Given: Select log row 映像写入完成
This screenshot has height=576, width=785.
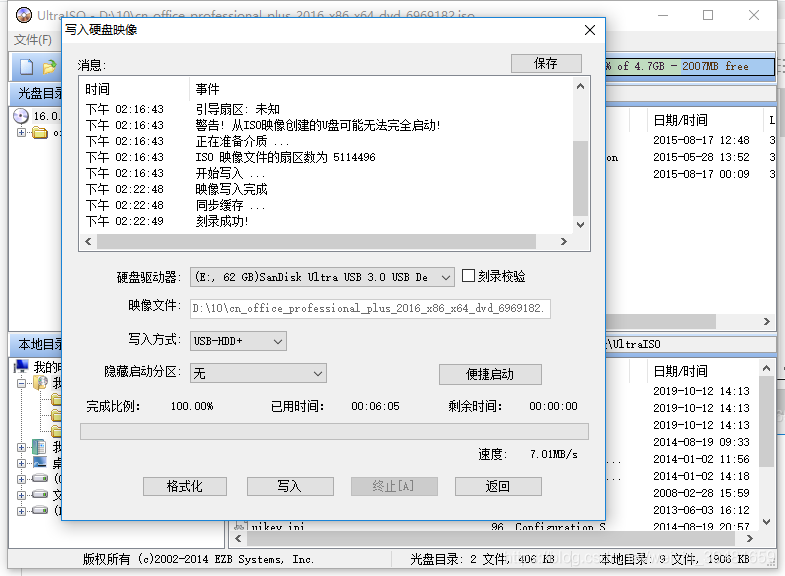Looking at the screenshot, I should click(231, 190).
